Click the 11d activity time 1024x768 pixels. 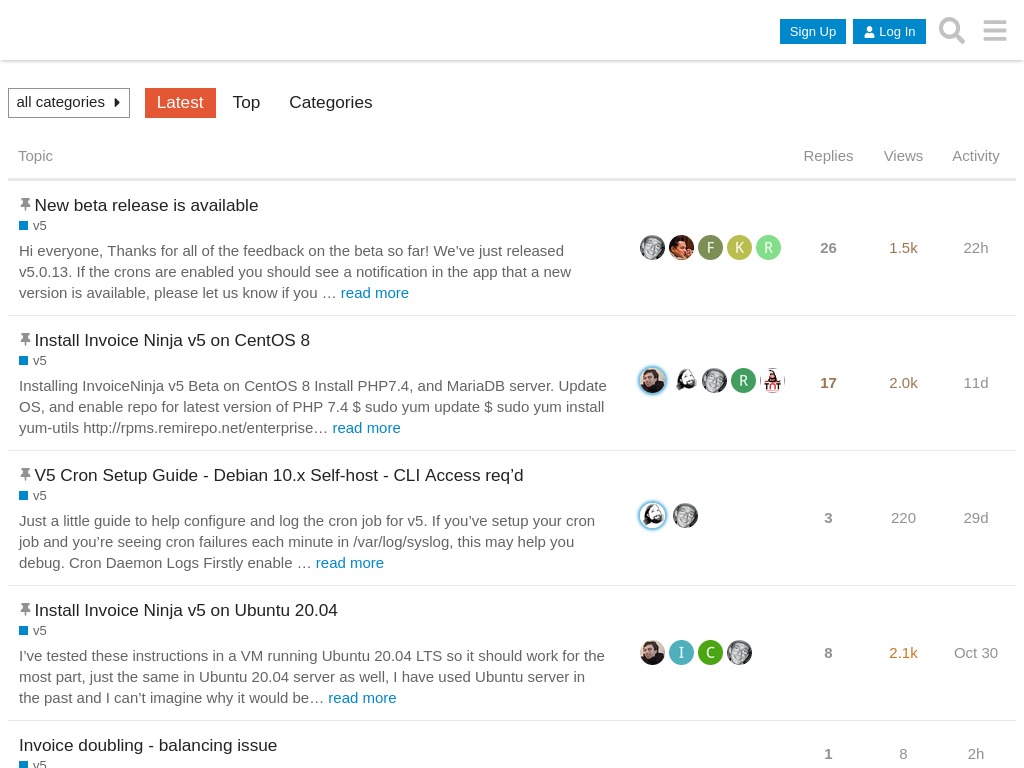tap(976, 383)
